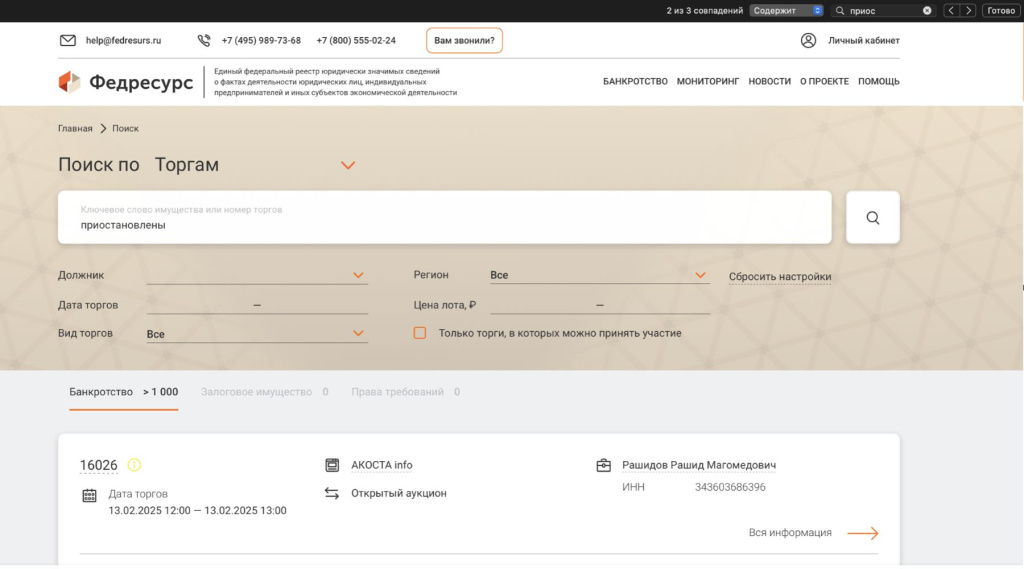Expand the Поиск по Торгам dropdown

coord(348,165)
